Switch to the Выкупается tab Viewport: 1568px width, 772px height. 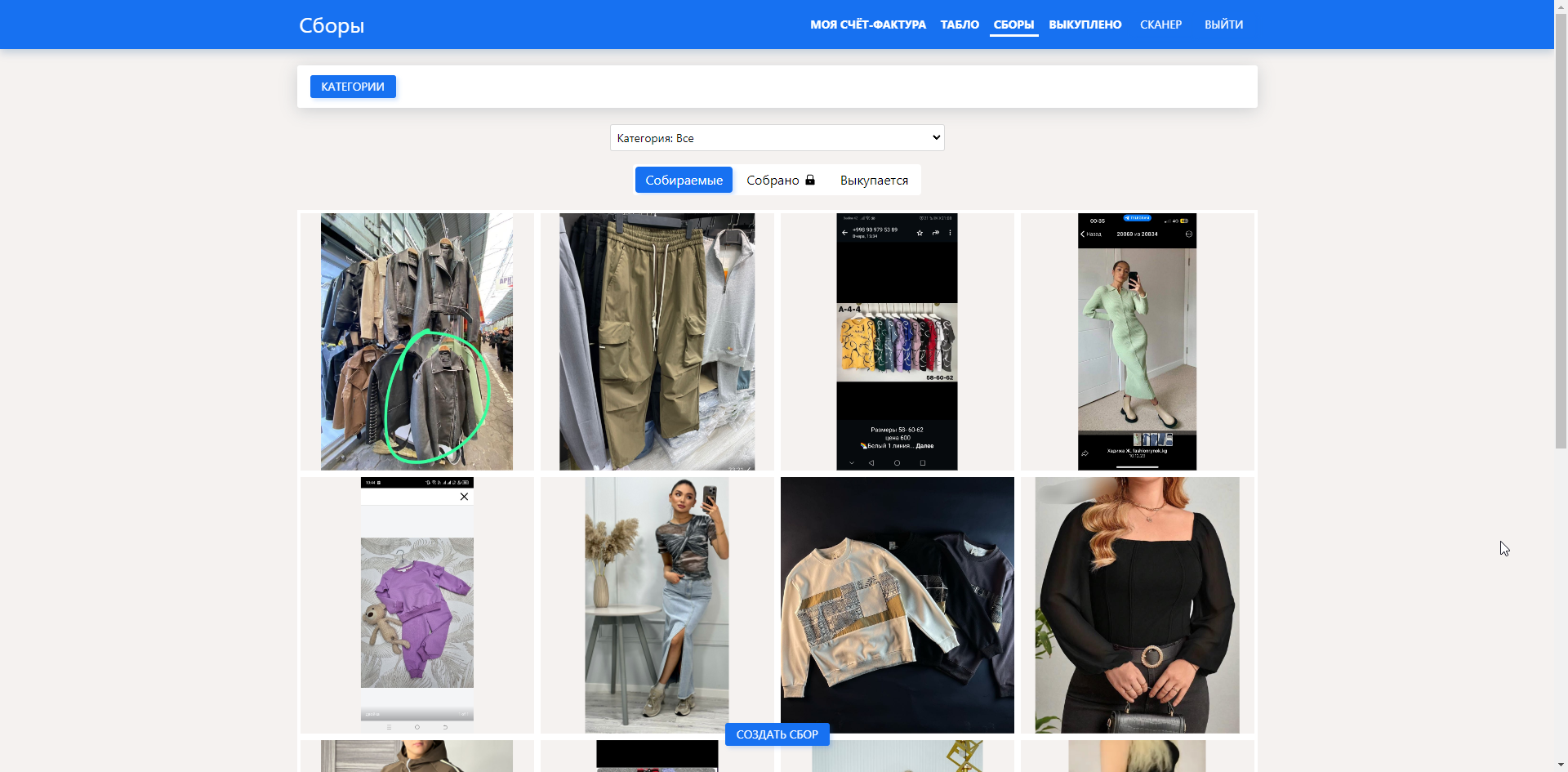pos(874,180)
